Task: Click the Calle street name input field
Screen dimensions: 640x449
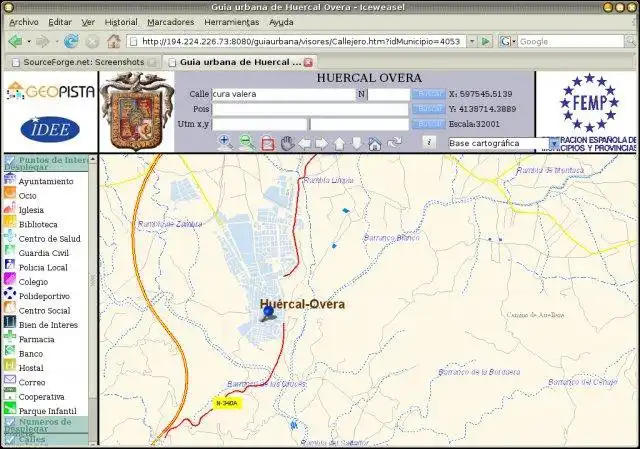Action: coord(284,94)
